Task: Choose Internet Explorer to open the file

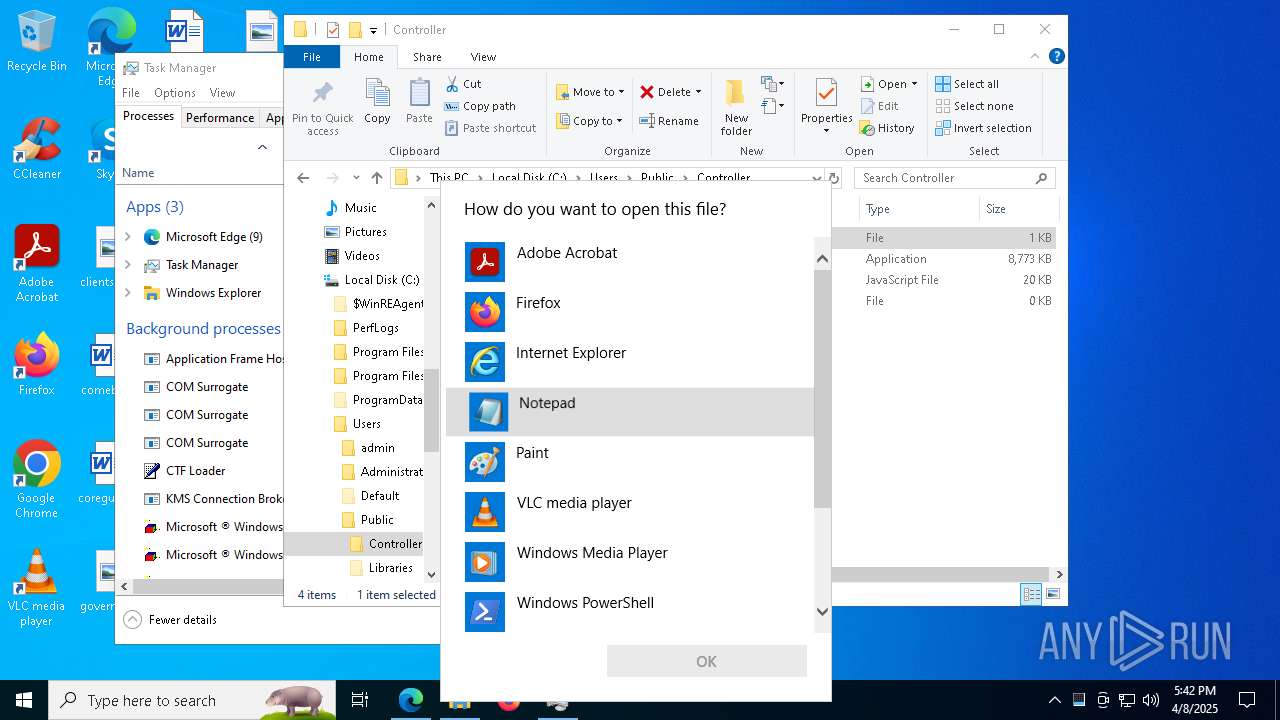Action: pyautogui.click(x=630, y=362)
